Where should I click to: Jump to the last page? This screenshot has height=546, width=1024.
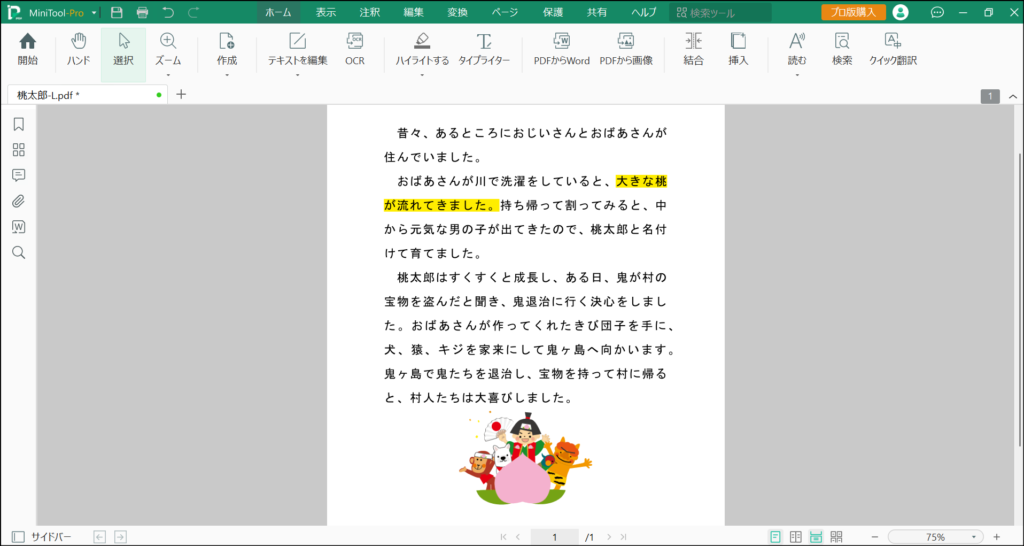click(x=624, y=537)
